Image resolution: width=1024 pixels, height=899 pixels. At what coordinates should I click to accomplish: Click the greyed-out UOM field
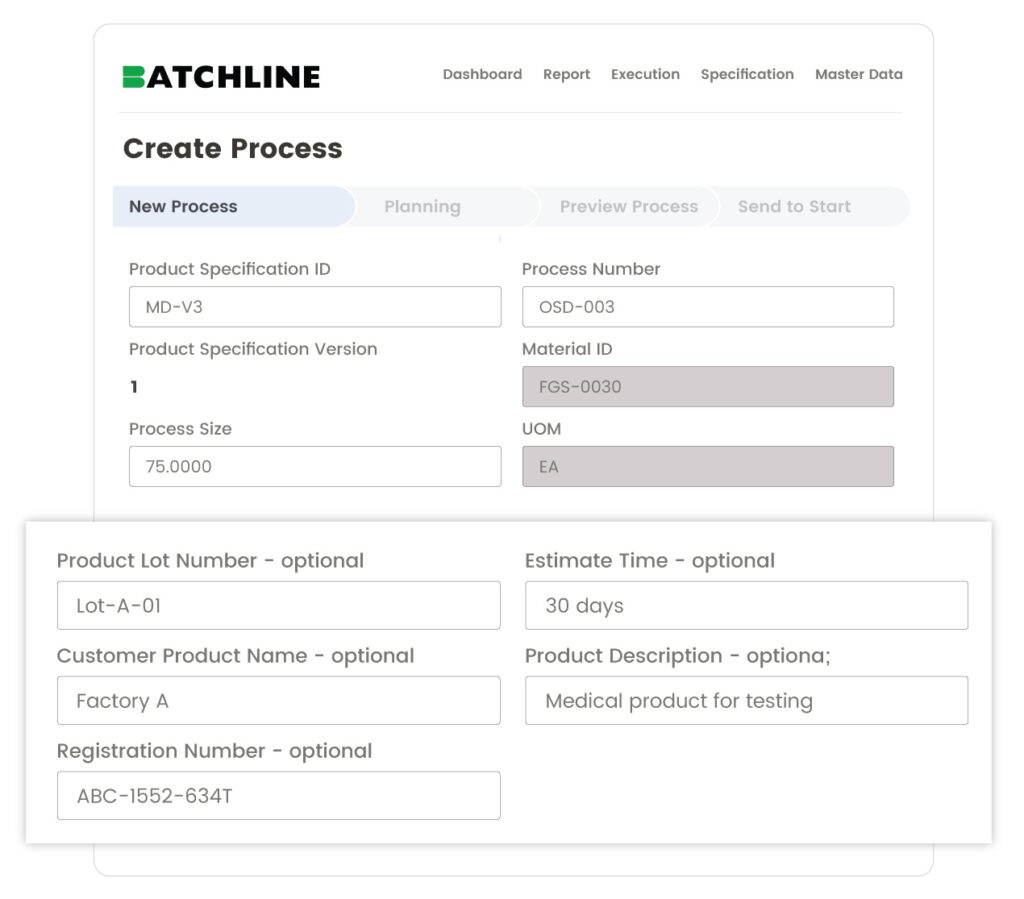click(x=707, y=467)
